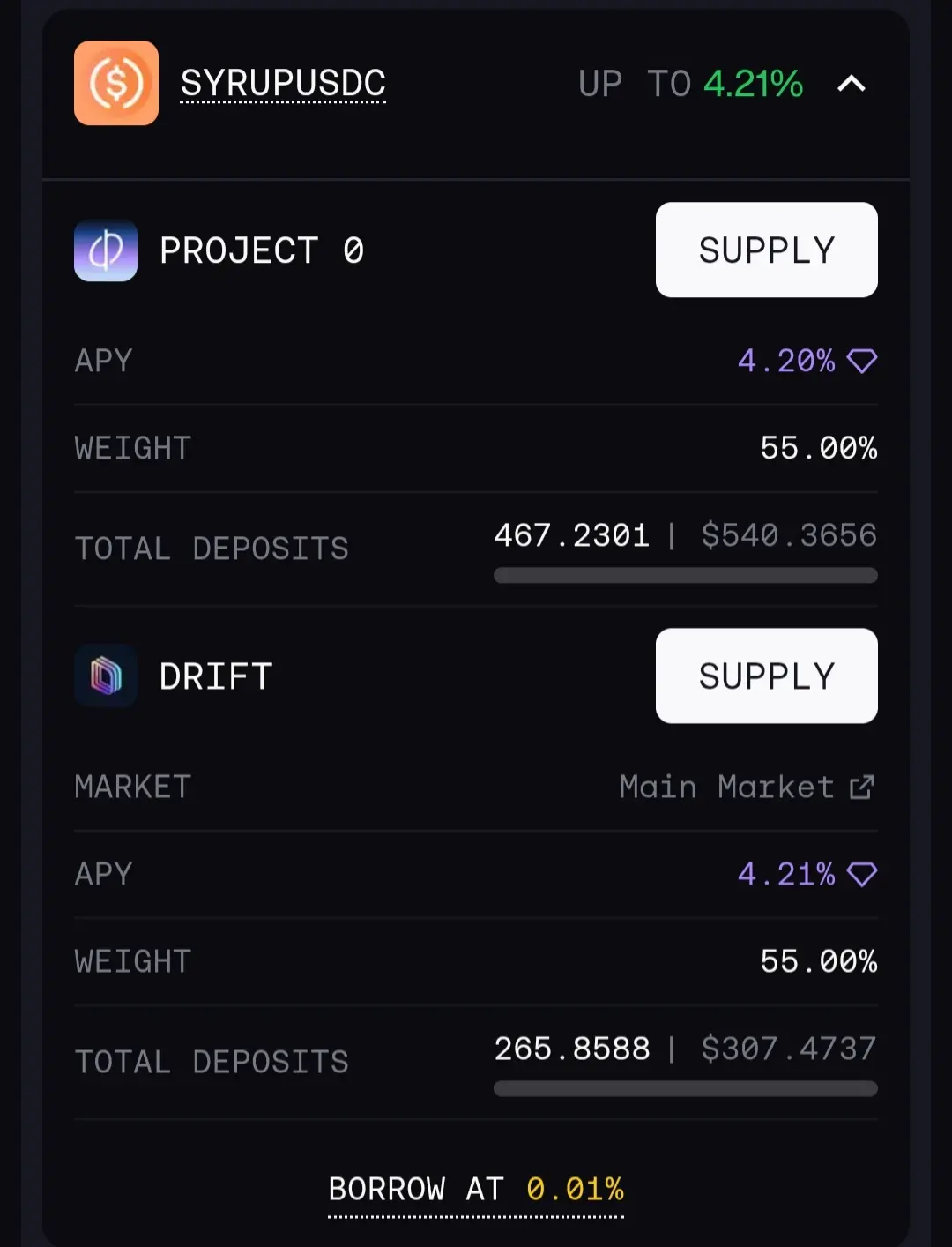The width and height of the screenshot is (952, 1247).
Task: Click the Drift protocol name
Action: pyautogui.click(x=216, y=676)
